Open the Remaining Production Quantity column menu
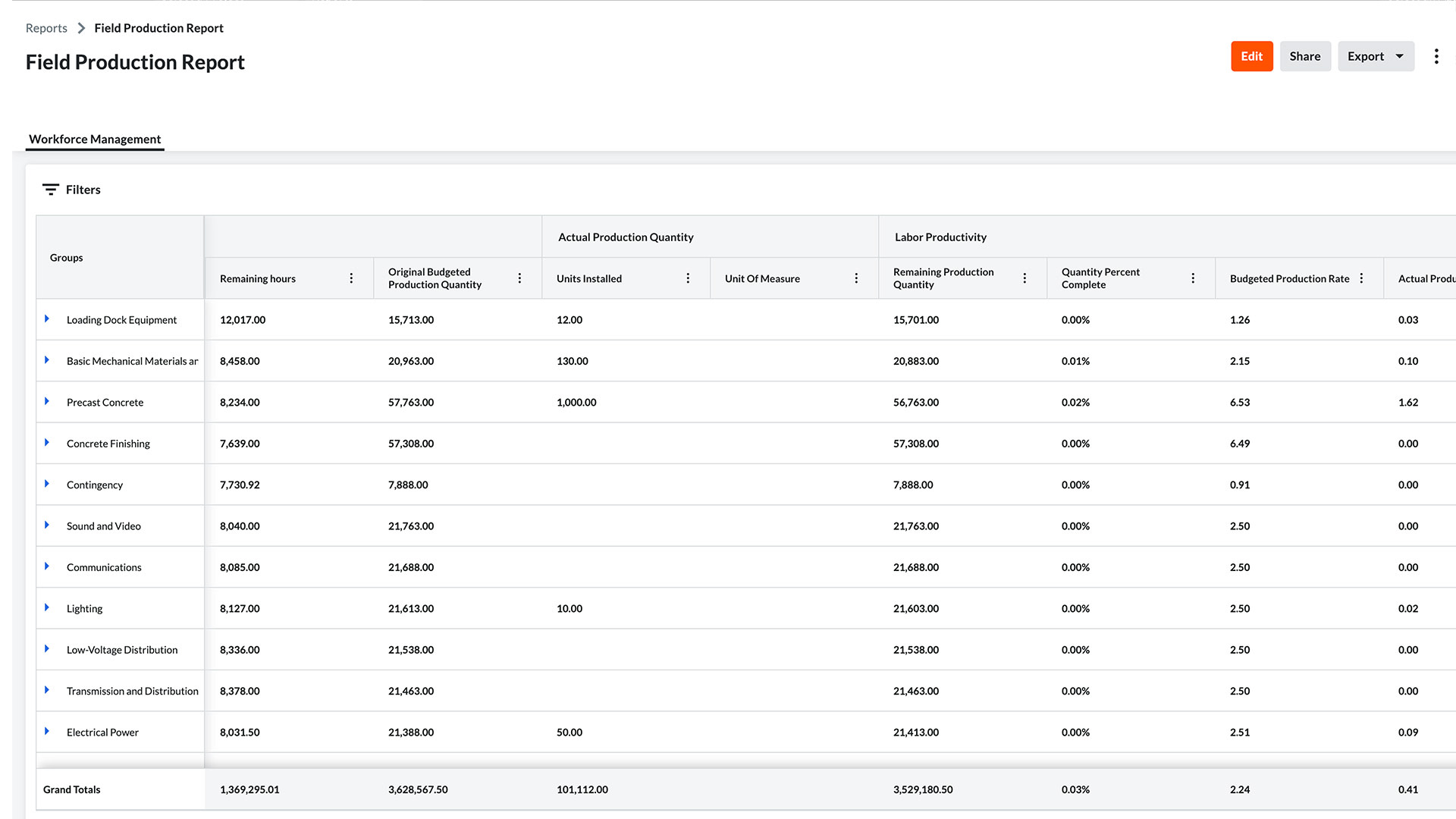The width and height of the screenshot is (1456, 819). tap(1025, 278)
